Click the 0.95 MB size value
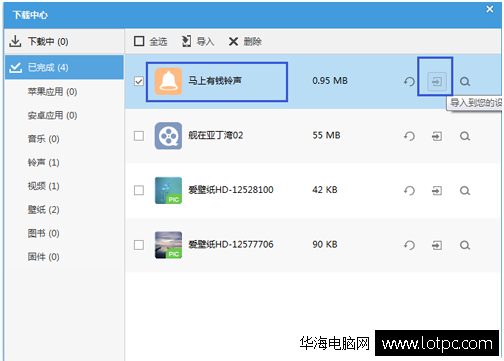Viewport: 504px width, 361px height. tap(330, 81)
